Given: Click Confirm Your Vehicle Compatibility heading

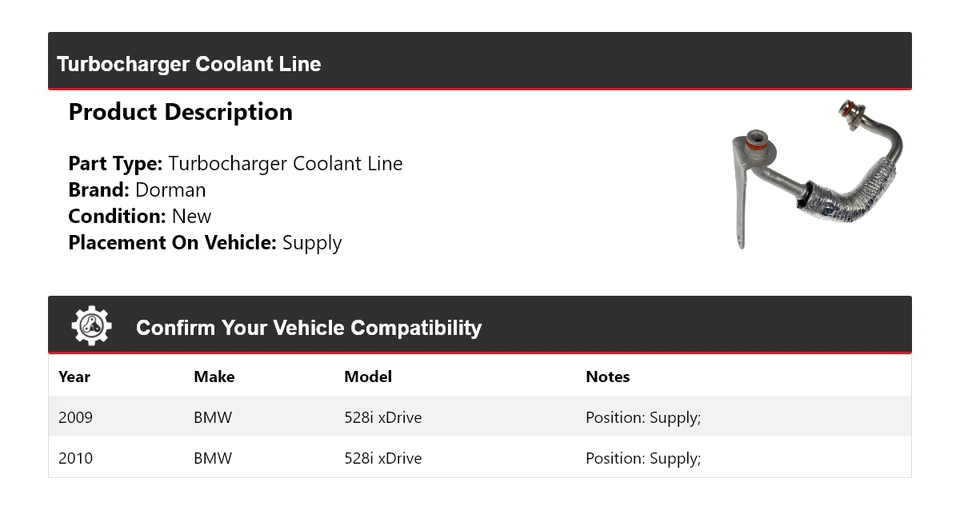Looking at the screenshot, I should (x=309, y=328).
